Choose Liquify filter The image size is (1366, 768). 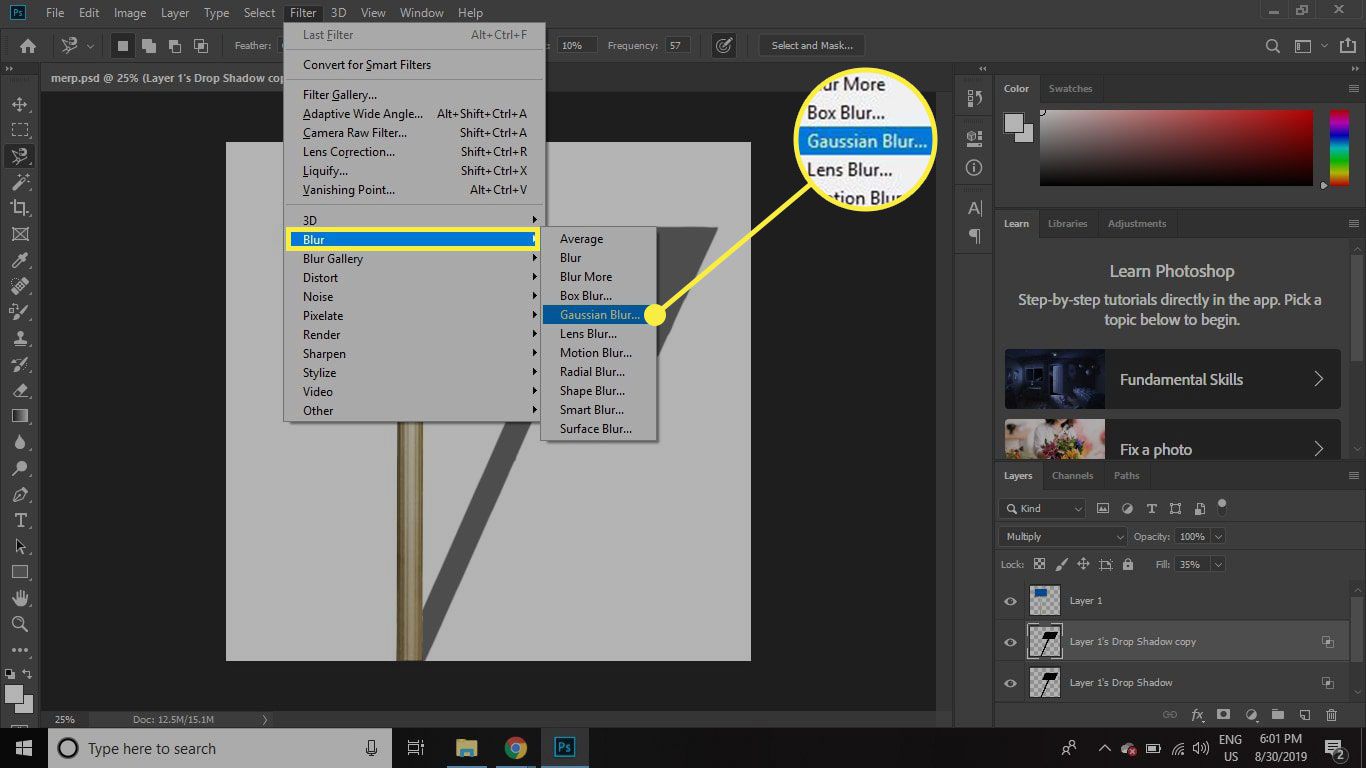pyautogui.click(x=414, y=171)
